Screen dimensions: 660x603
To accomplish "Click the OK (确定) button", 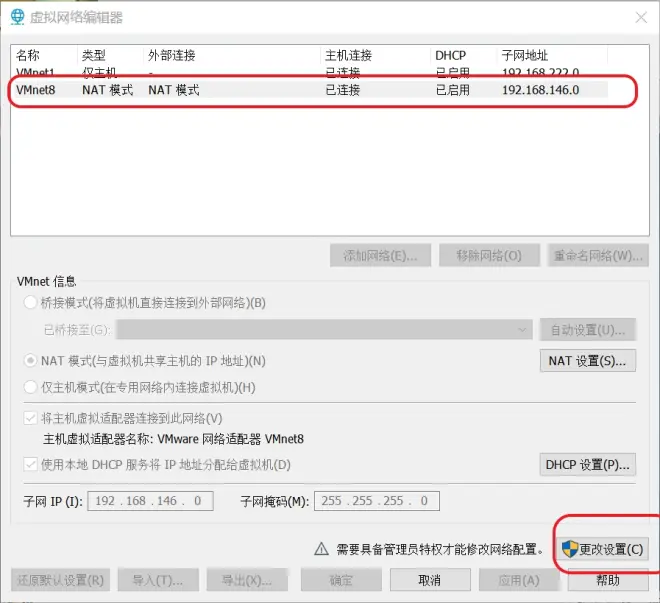I will tap(341, 580).
